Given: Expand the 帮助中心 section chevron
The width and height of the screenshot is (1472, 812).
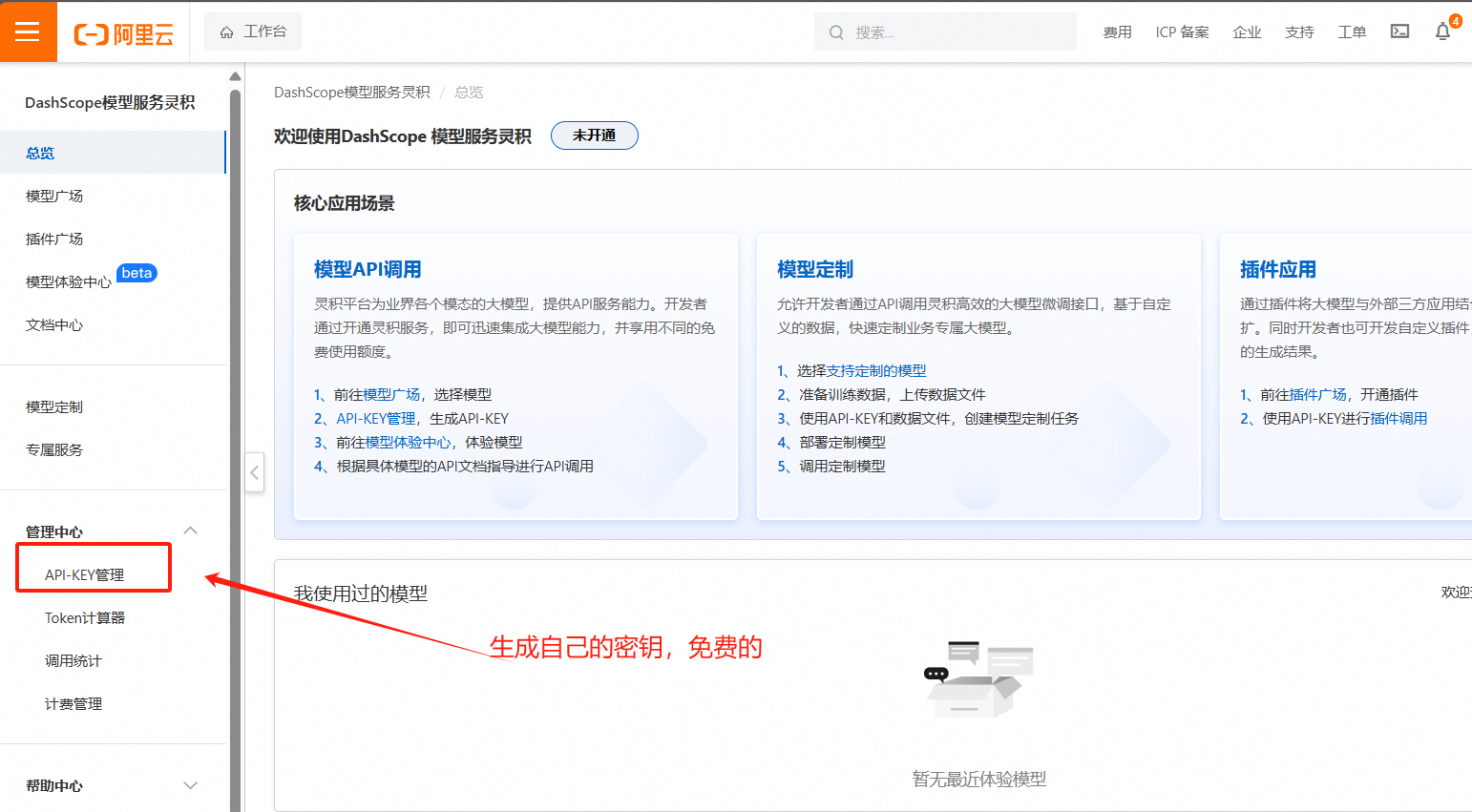Looking at the screenshot, I should coord(190,785).
